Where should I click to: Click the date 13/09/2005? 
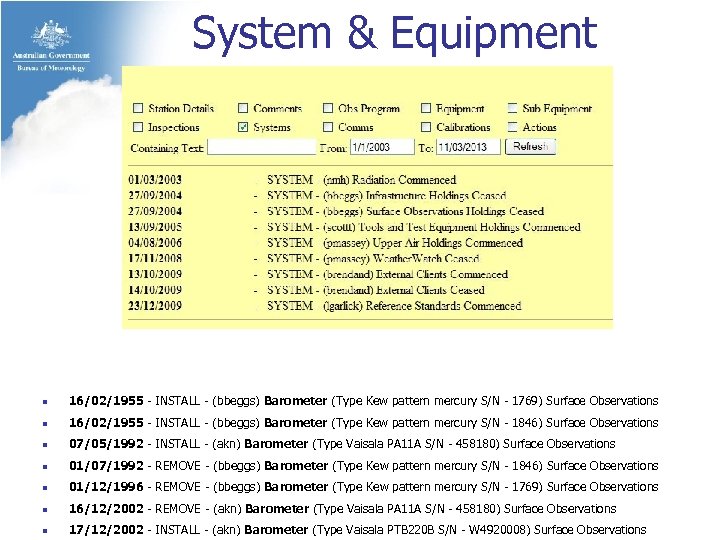point(155,227)
